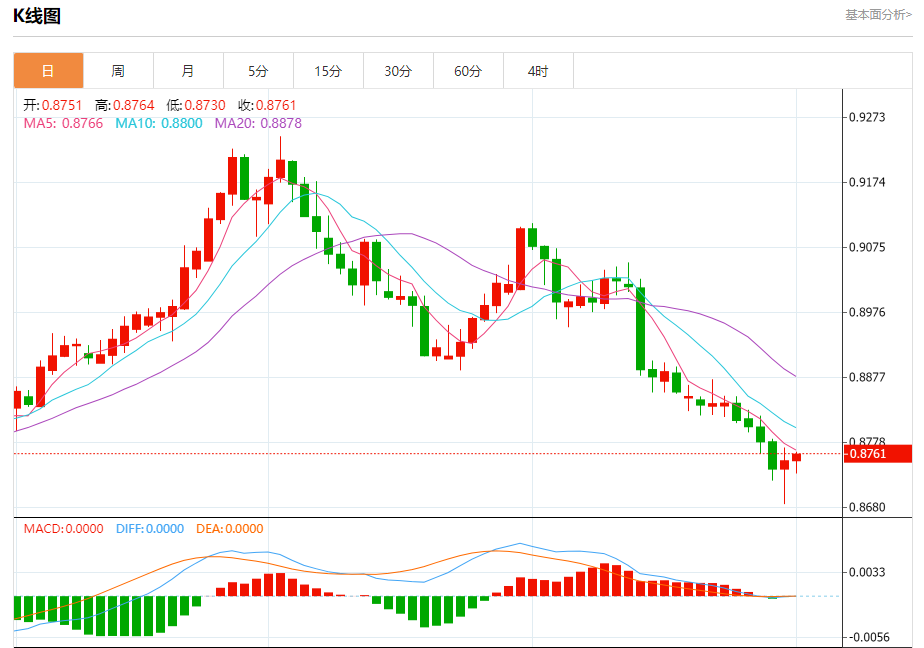This screenshot has height=648, width=924.
Task: Click the 0.9273 price axis label
Action: (x=867, y=117)
